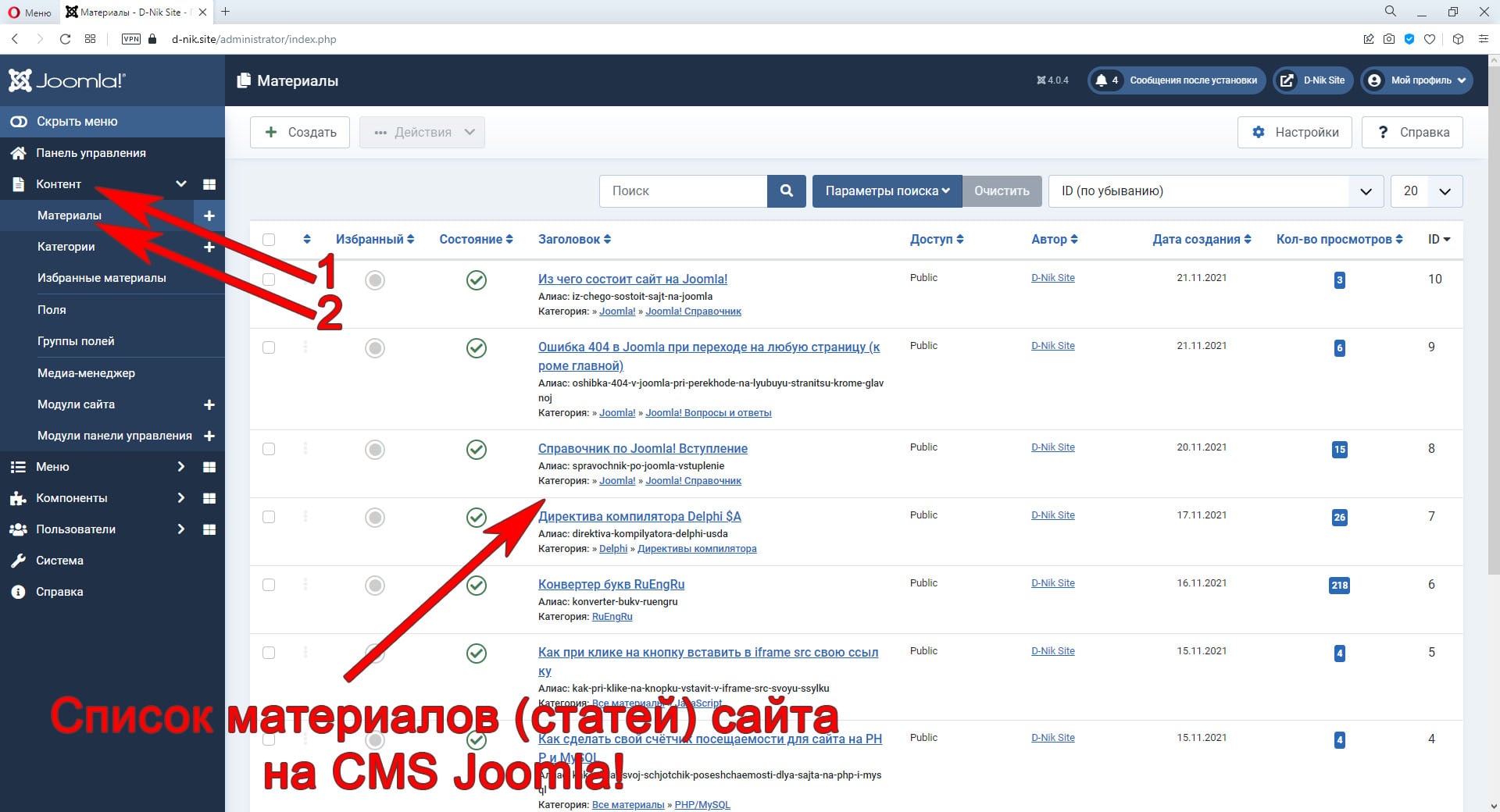Click view count badge 218

(x=1339, y=585)
